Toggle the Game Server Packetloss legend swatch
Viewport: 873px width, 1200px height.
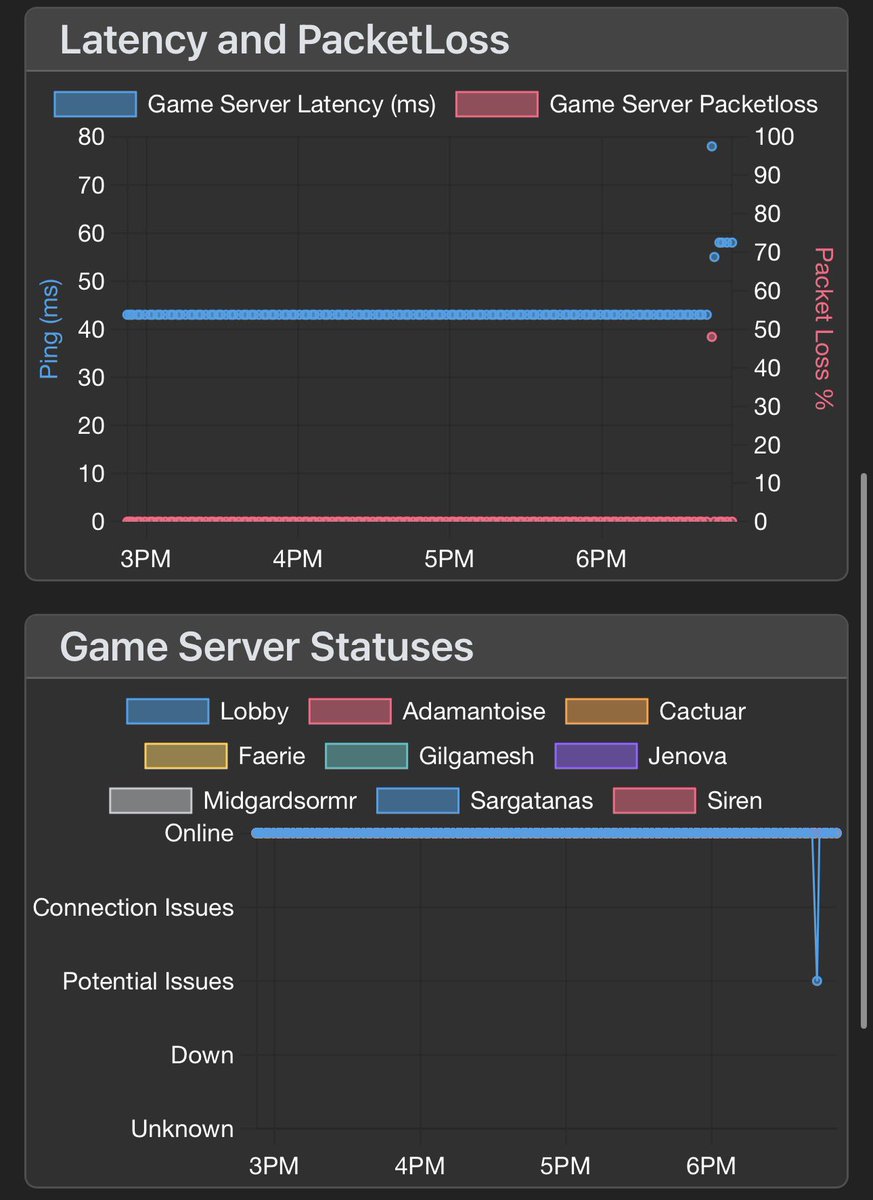click(497, 103)
